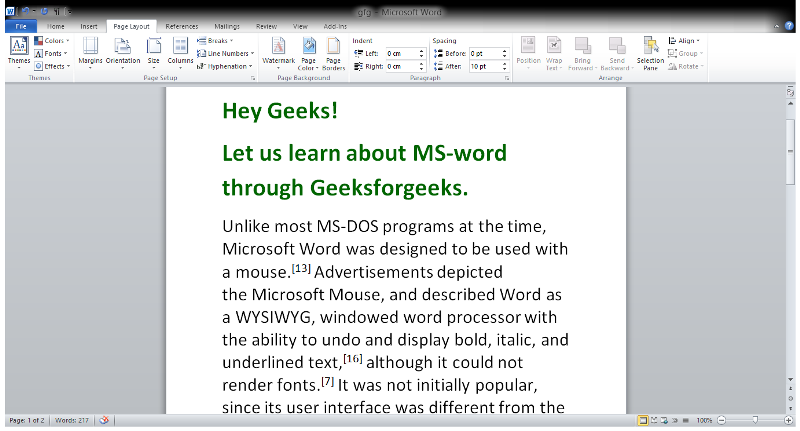Screen dimensions: 800x431
Task: Expand the Align dropdown
Action: pyautogui.click(x=684, y=40)
